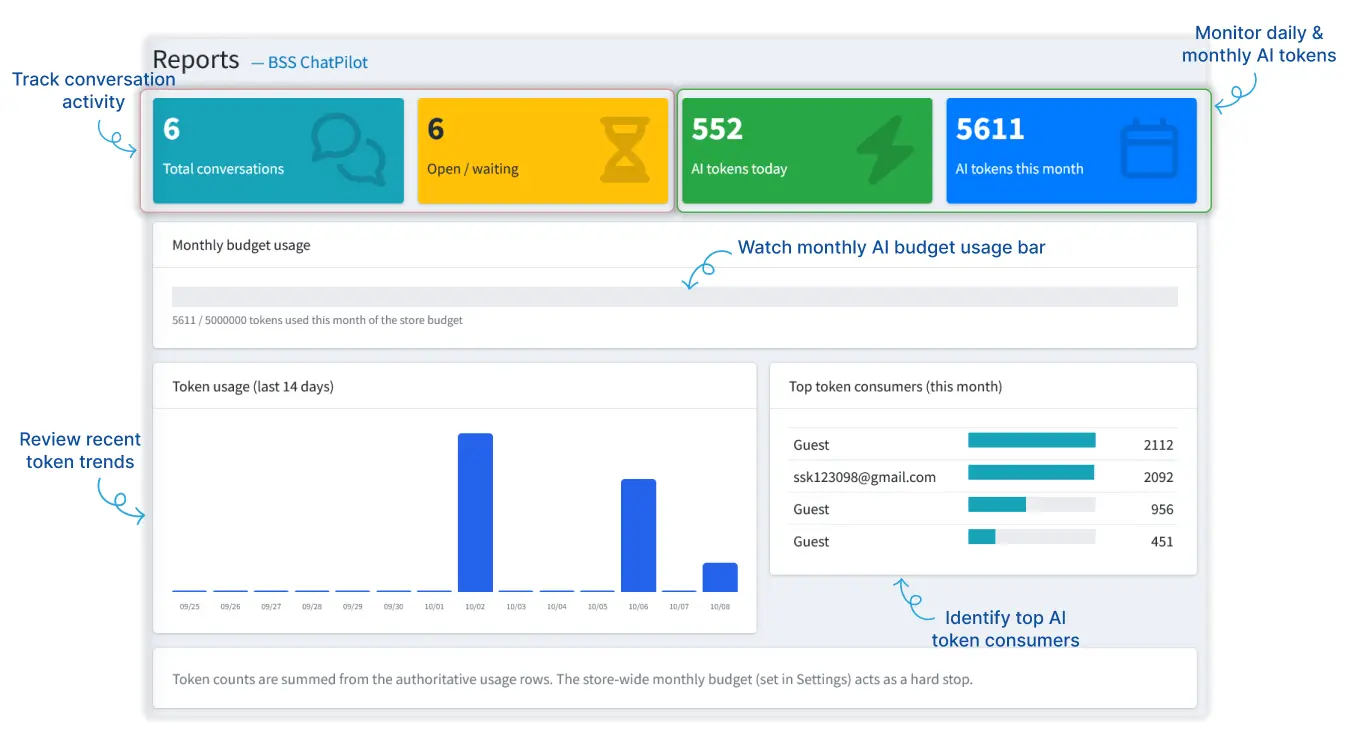
Task: Select the chart bar for 10/06
Action: coord(638,536)
